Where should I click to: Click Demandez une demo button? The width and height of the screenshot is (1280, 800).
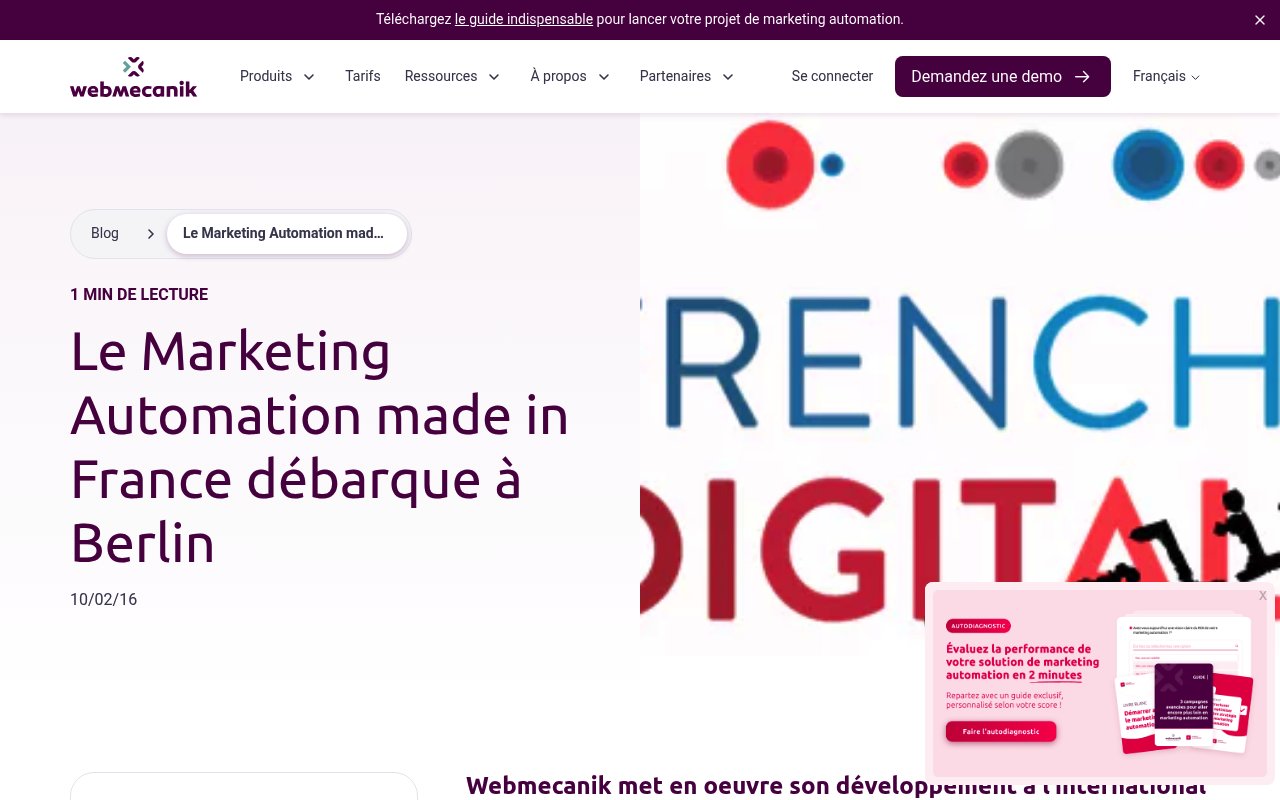point(1002,76)
